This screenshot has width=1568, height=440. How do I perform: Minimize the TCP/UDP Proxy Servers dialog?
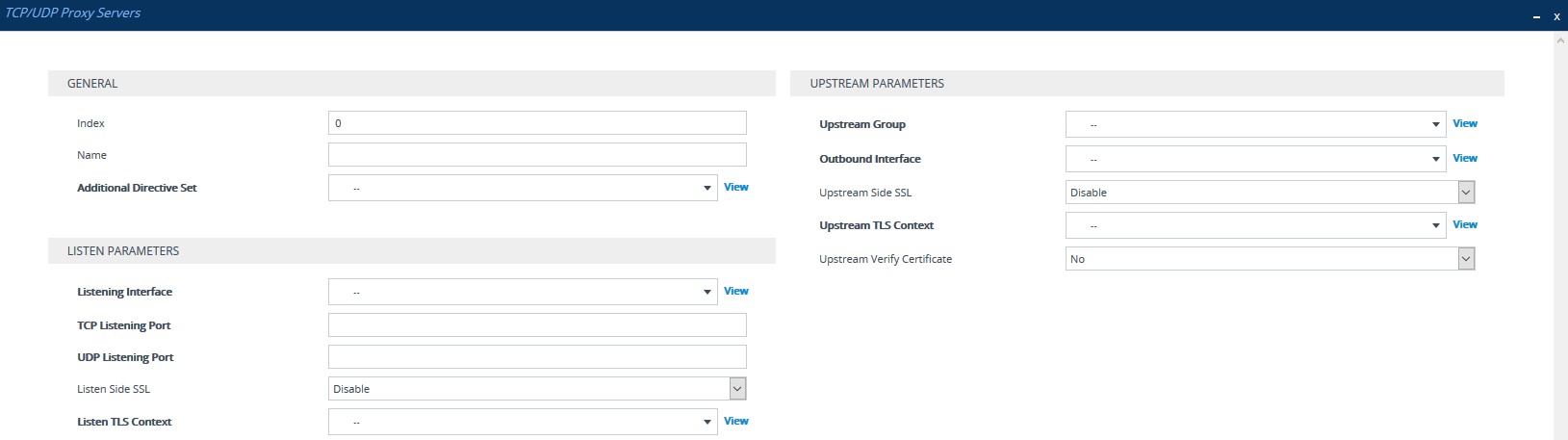point(1536,16)
